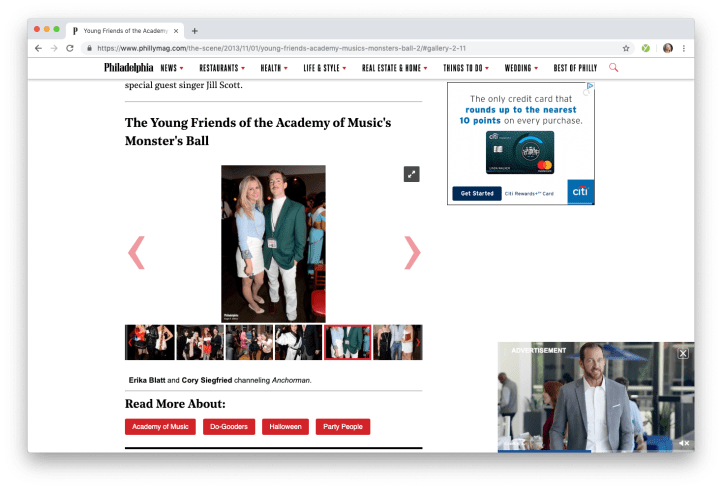Advance to the next gallery photo

coord(412,252)
